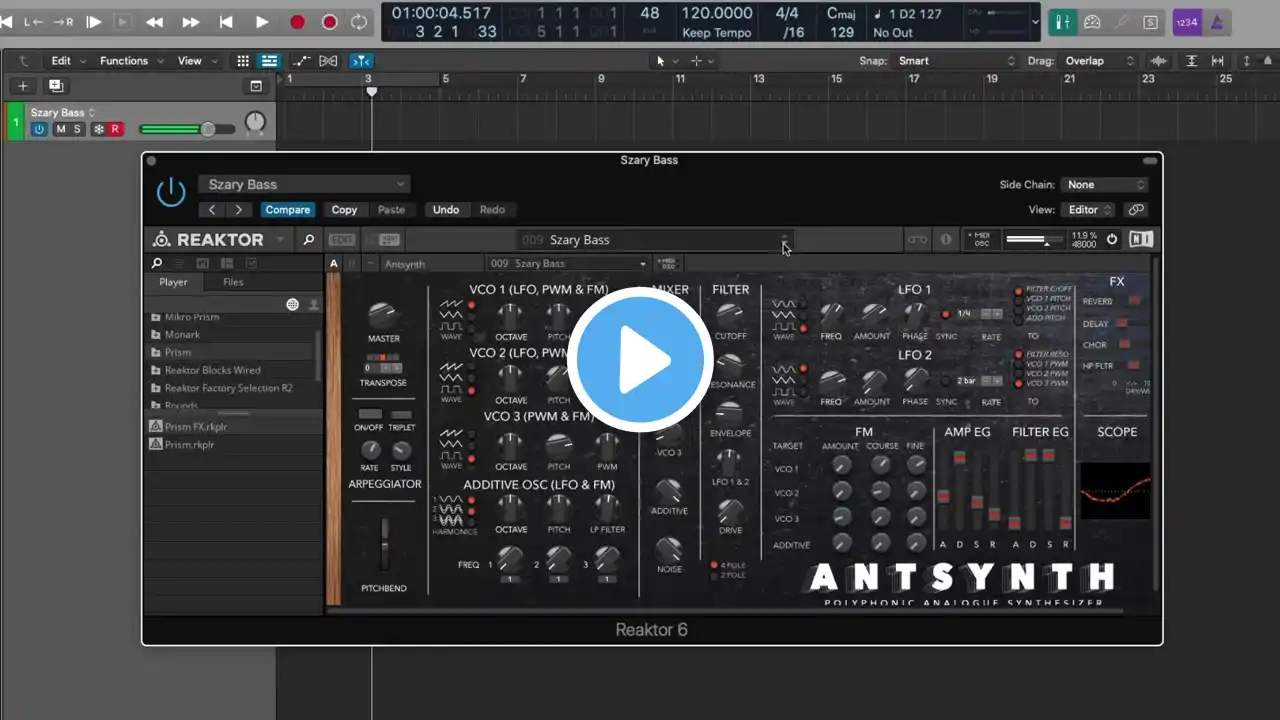
Task: Click the exclamation info icon in Reaktor header
Action: point(945,240)
